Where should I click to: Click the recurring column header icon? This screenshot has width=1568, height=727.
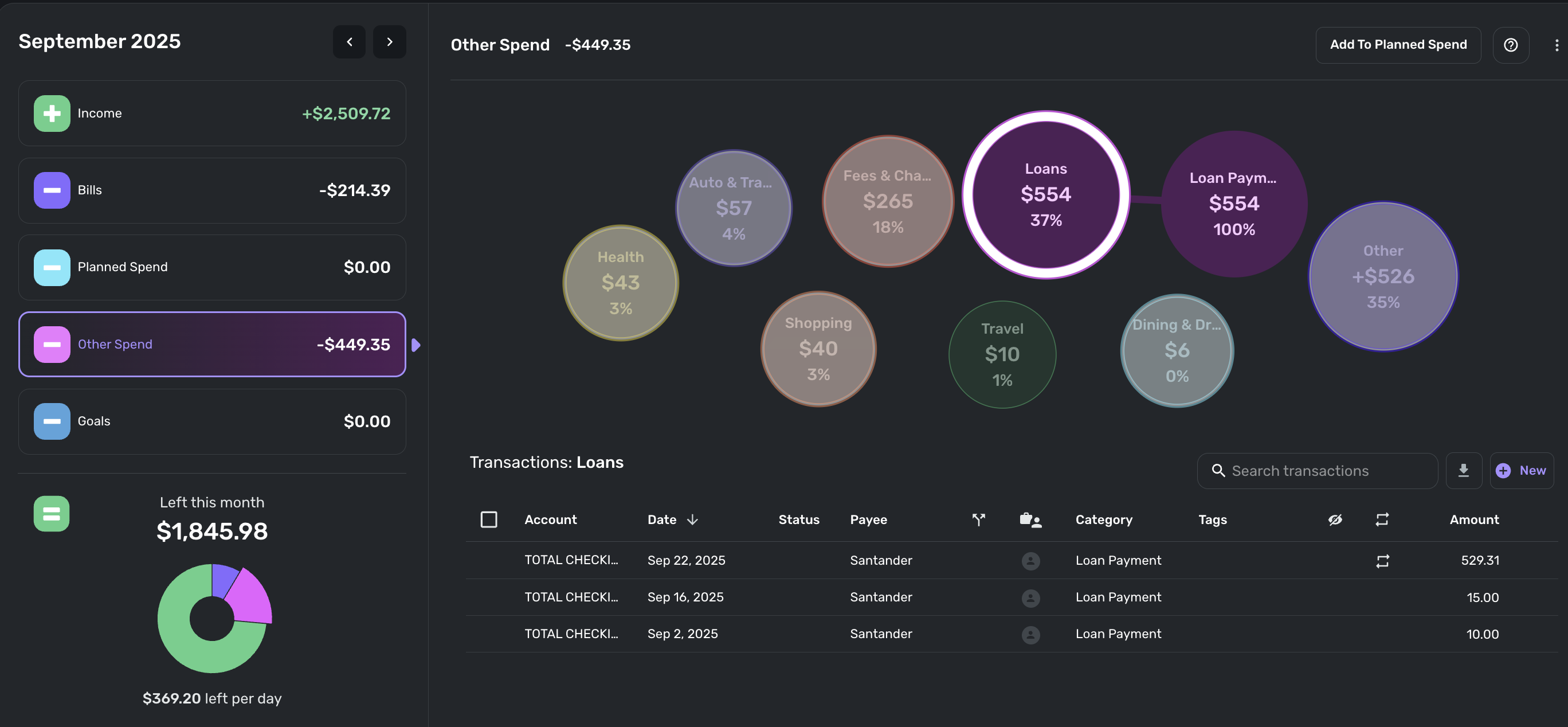coord(1382,519)
